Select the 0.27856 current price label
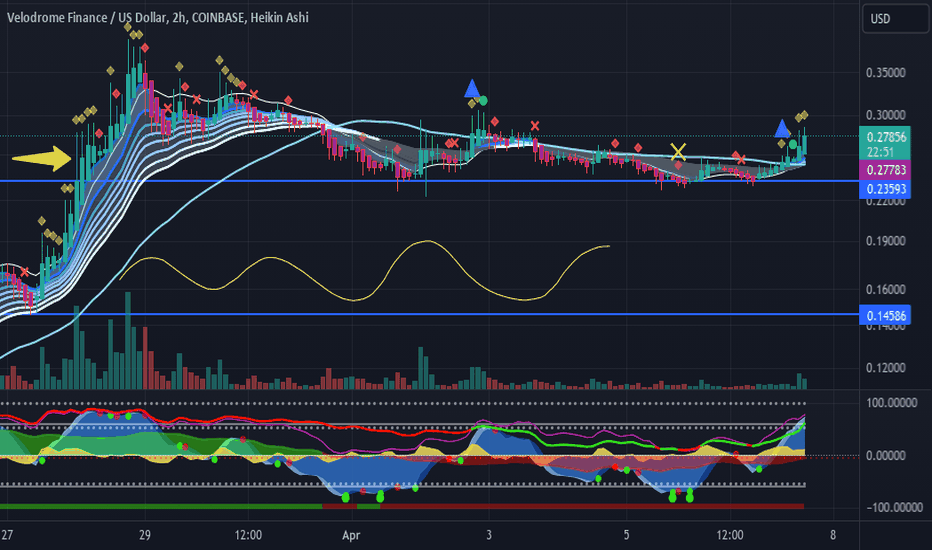Viewport: 932px width, 550px height. click(x=886, y=137)
